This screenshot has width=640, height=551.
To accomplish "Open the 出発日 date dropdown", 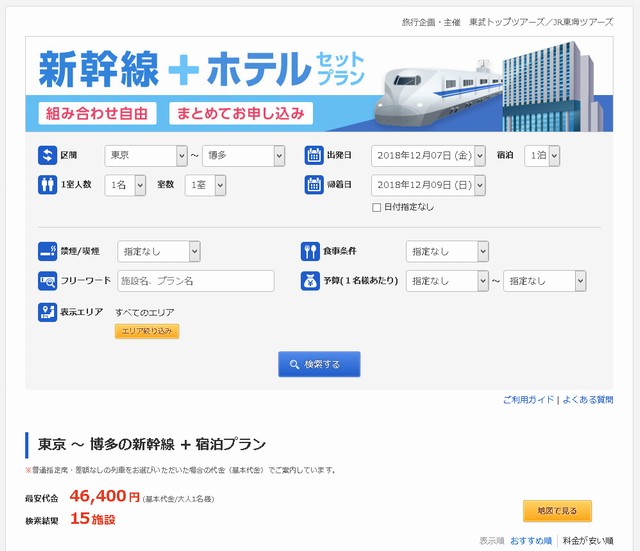I will tap(428, 156).
